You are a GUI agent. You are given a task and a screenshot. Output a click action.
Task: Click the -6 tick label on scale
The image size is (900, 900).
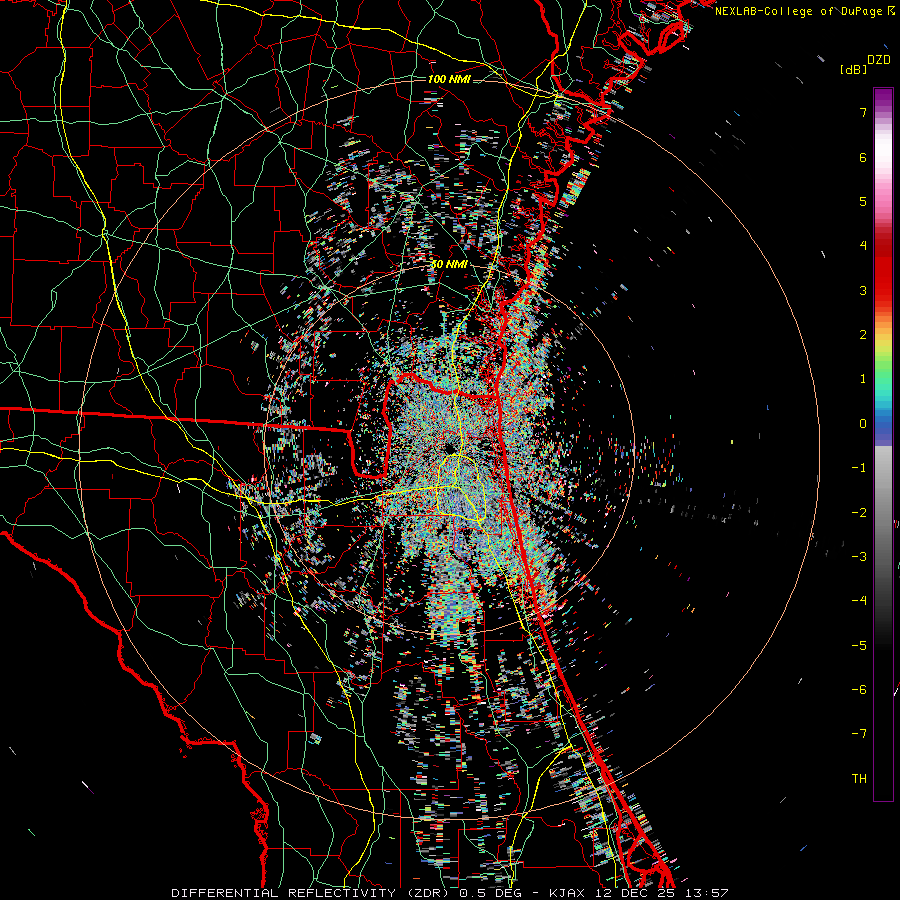click(x=859, y=690)
